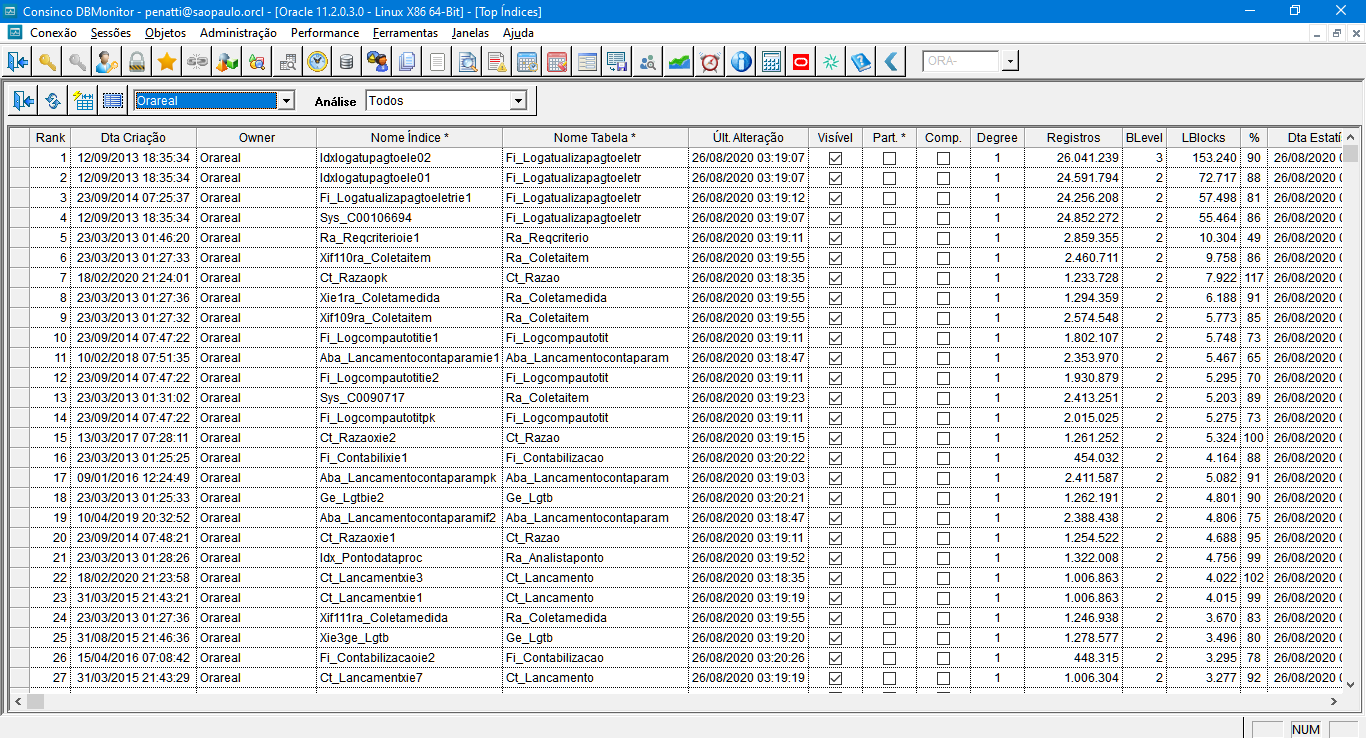This screenshot has width=1366, height=738.
Task: Click the document with warning sign icon
Action: (497, 62)
